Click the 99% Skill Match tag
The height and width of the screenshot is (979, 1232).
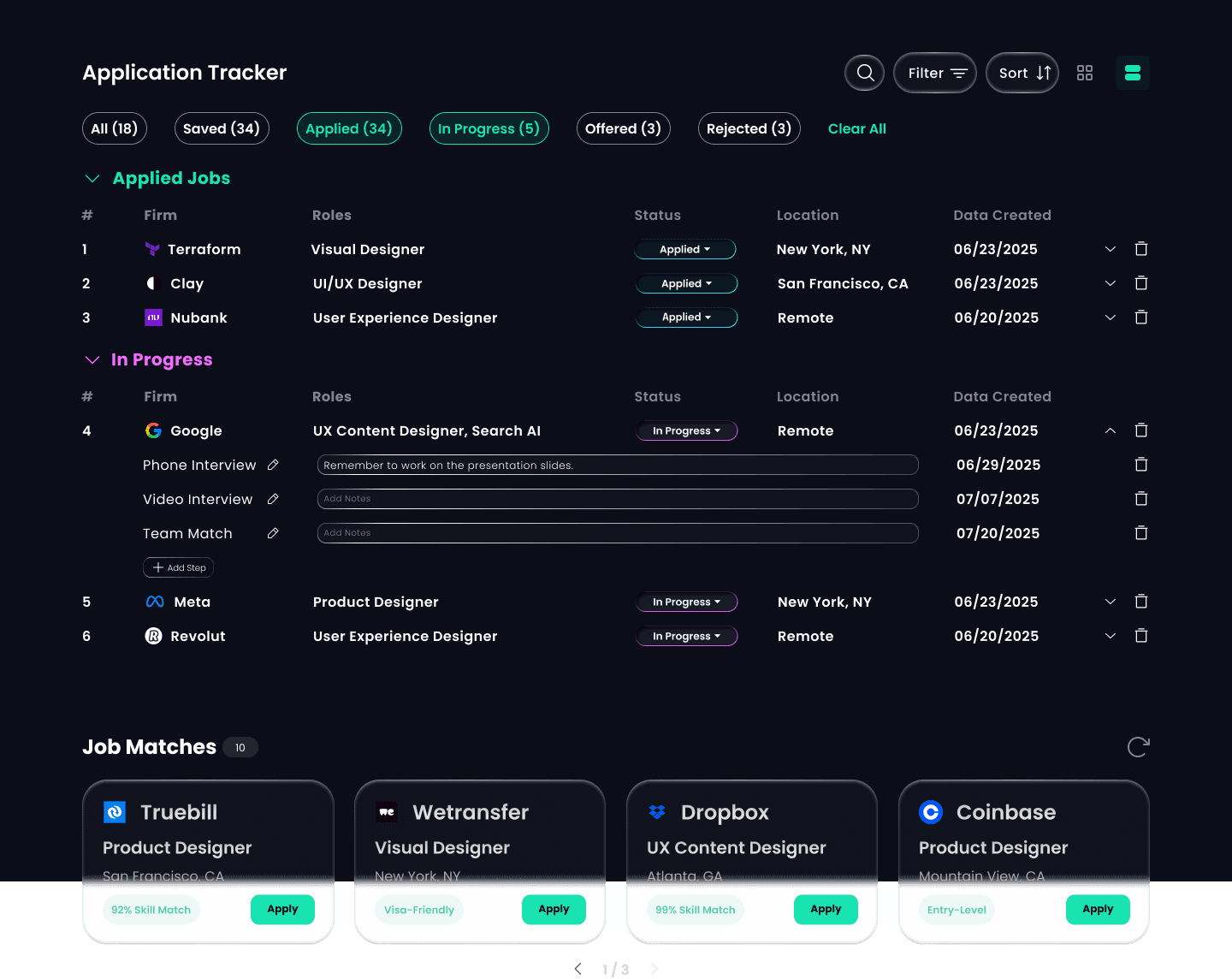coord(696,910)
